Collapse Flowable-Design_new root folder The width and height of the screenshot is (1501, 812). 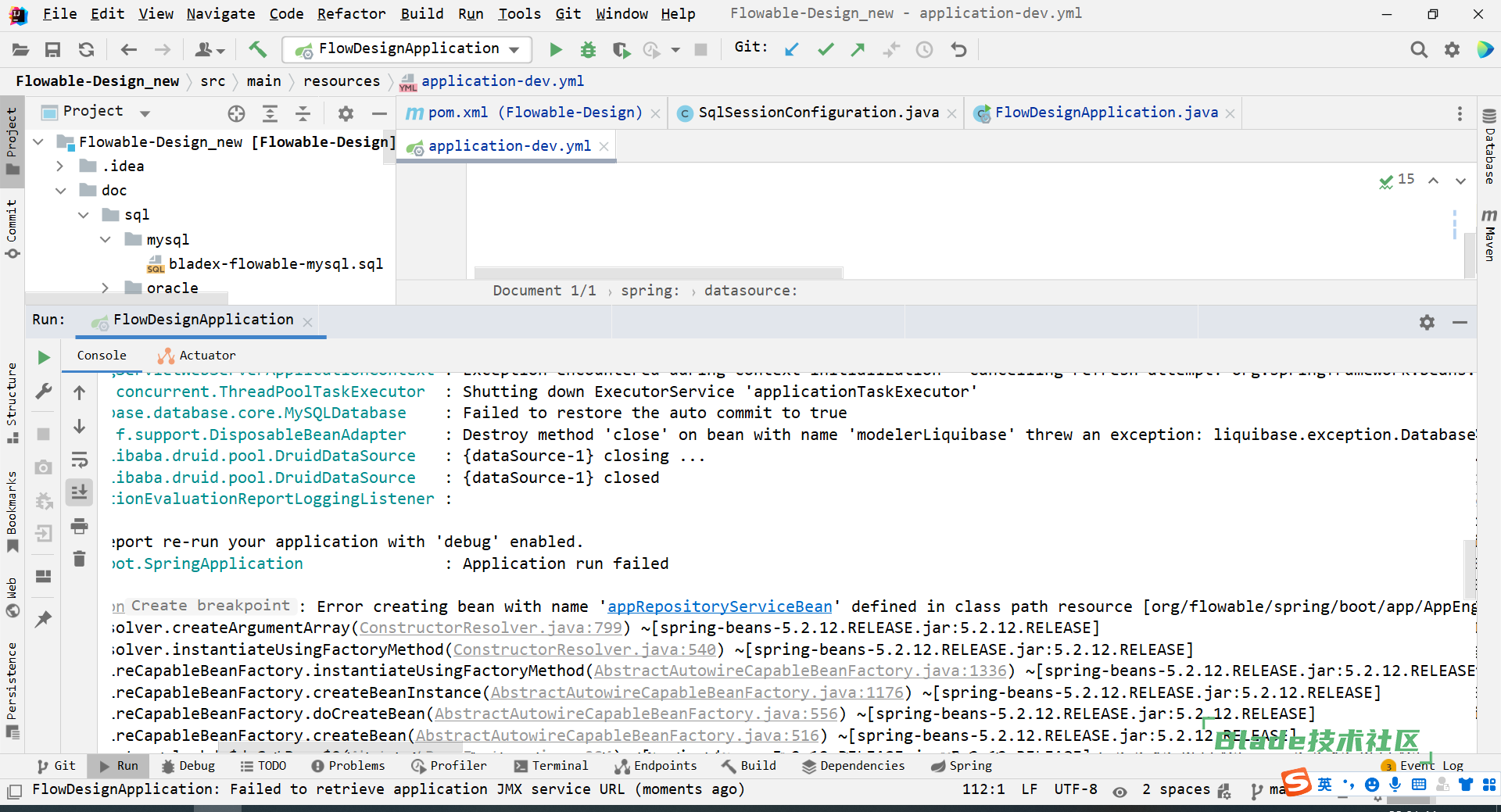pyautogui.click(x=38, y=142)
